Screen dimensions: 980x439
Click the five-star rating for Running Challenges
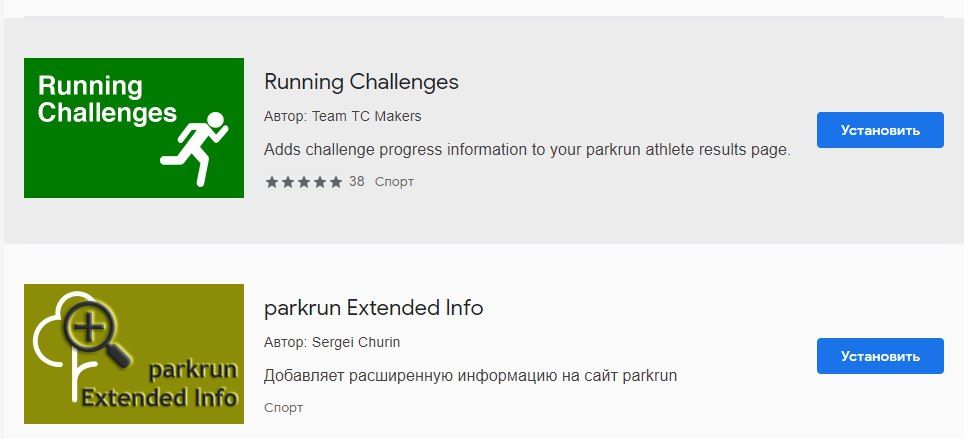[x=303, y=182]
